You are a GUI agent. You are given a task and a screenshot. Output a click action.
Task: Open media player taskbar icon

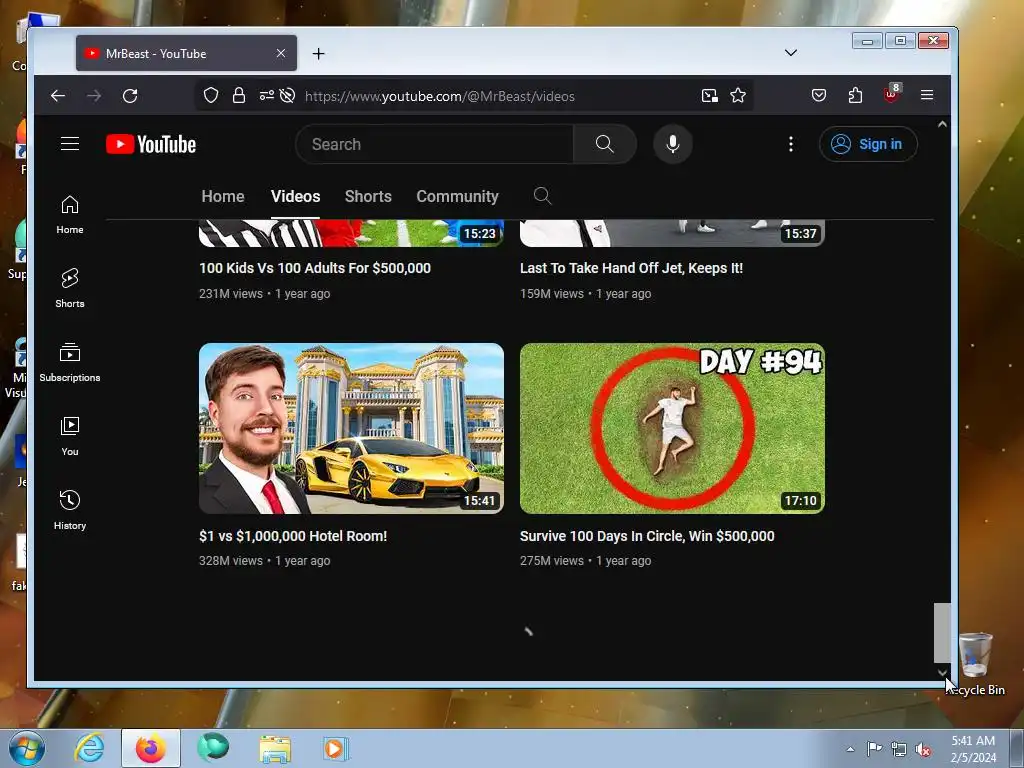[x=336, y=748]
